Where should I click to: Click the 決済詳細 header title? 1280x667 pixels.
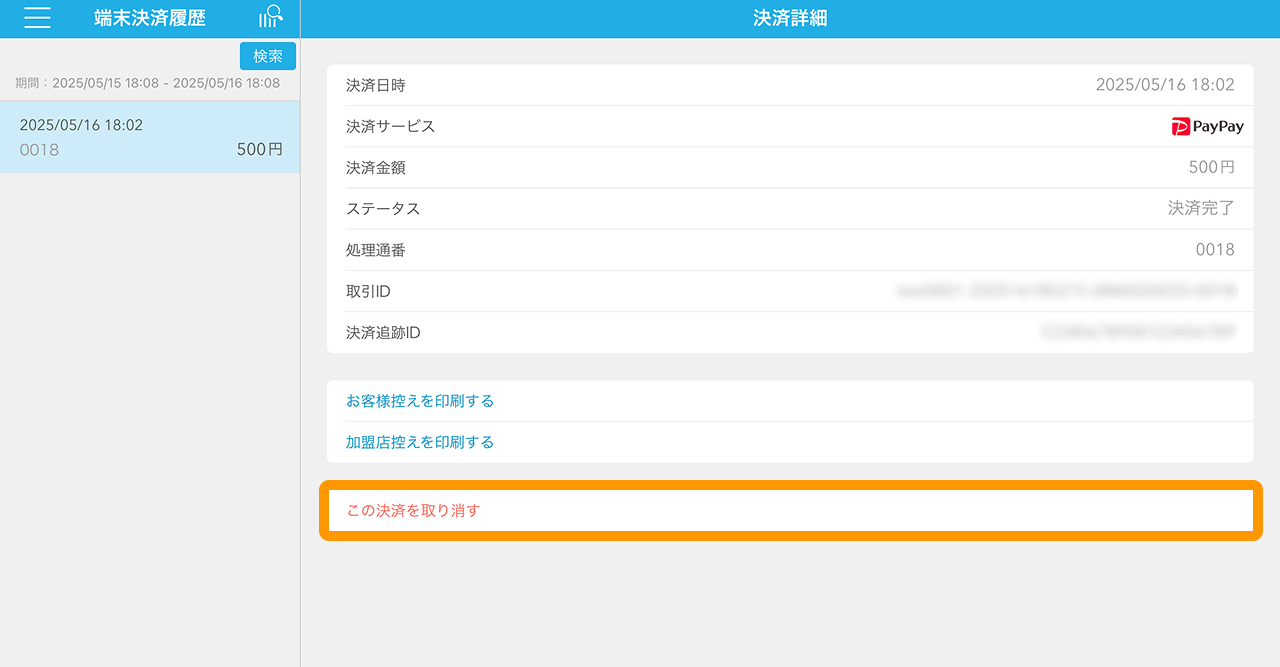pyautogui.click(x=789, y=18)
